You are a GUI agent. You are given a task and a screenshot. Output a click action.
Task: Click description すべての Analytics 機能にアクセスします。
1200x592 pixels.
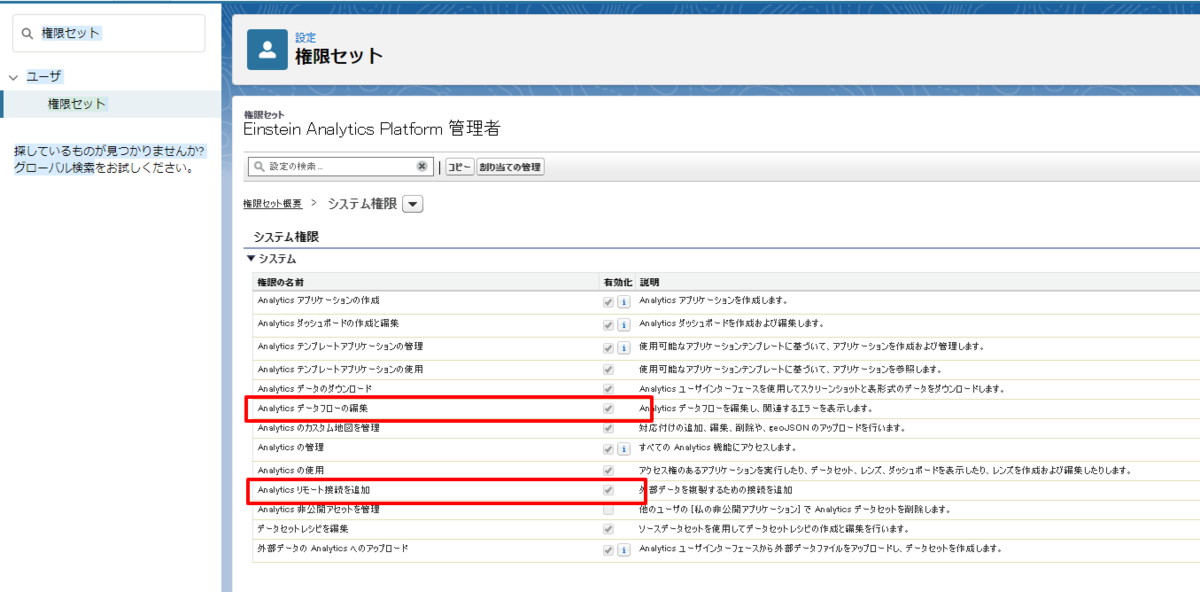718,448
